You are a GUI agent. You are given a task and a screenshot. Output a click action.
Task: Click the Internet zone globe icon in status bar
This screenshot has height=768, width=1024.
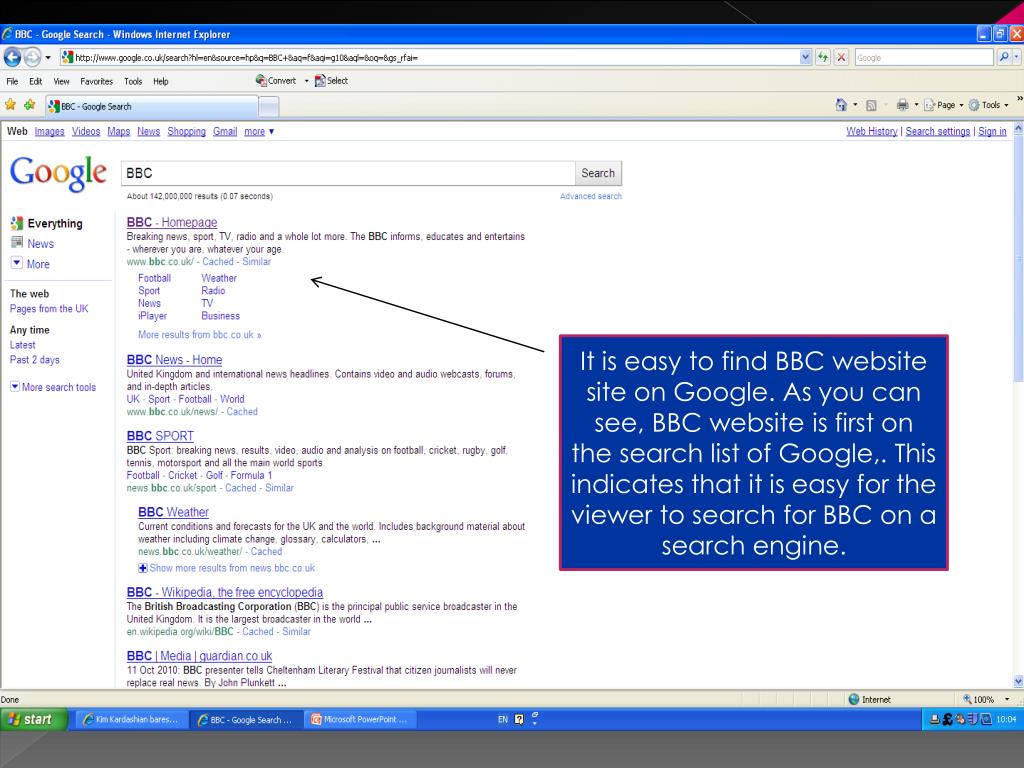pos(853,699)
